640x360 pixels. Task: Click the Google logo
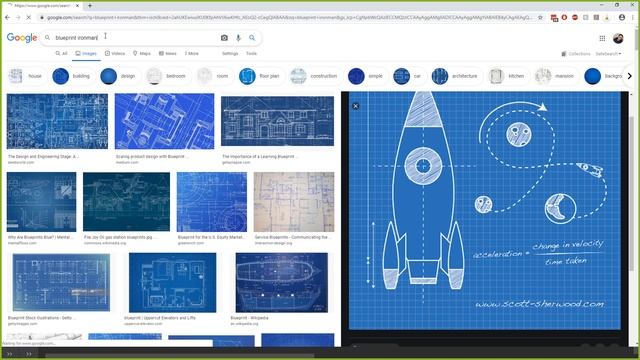click(22, 38)
